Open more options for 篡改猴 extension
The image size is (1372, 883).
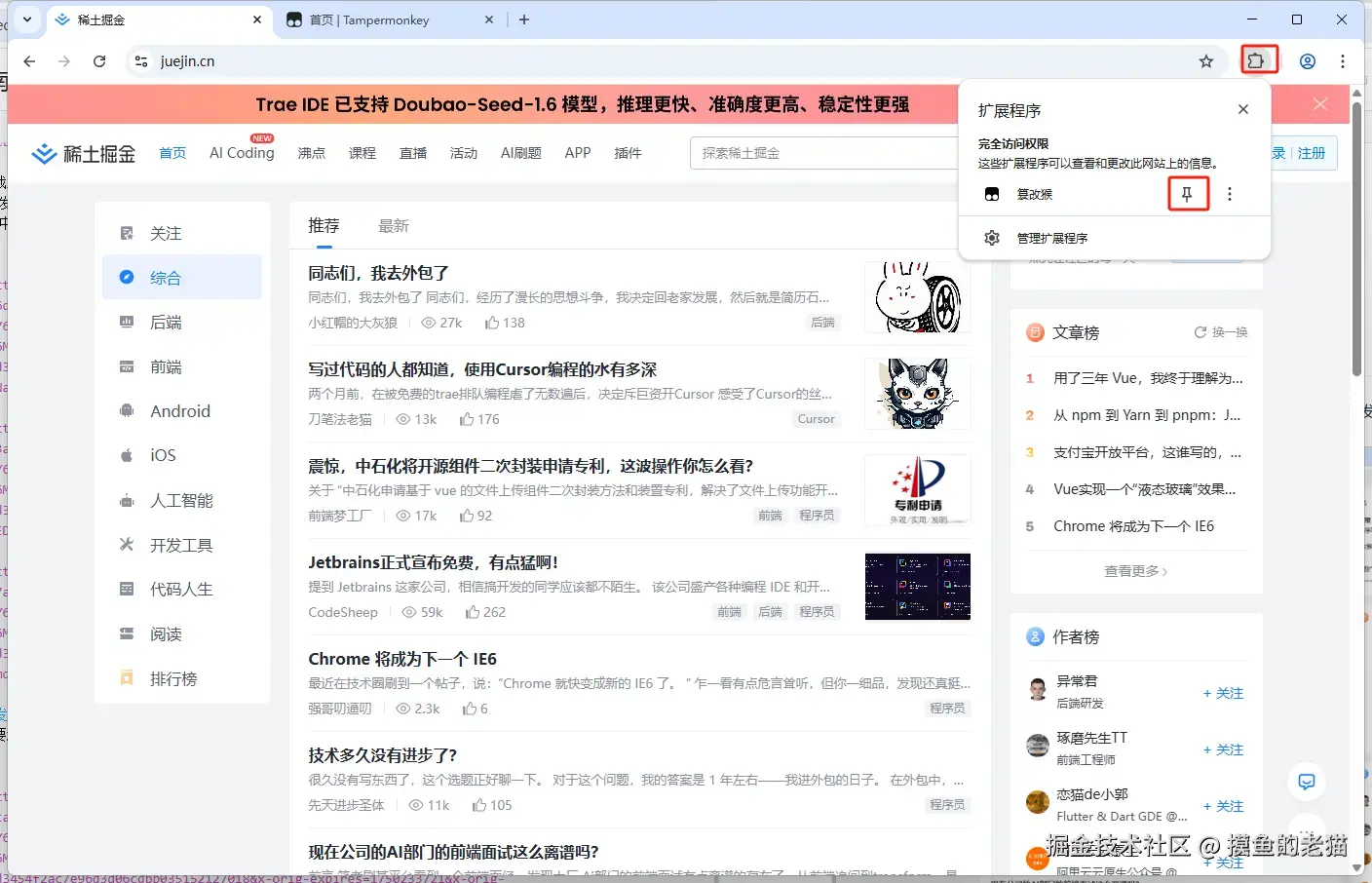coord(1230,194)
